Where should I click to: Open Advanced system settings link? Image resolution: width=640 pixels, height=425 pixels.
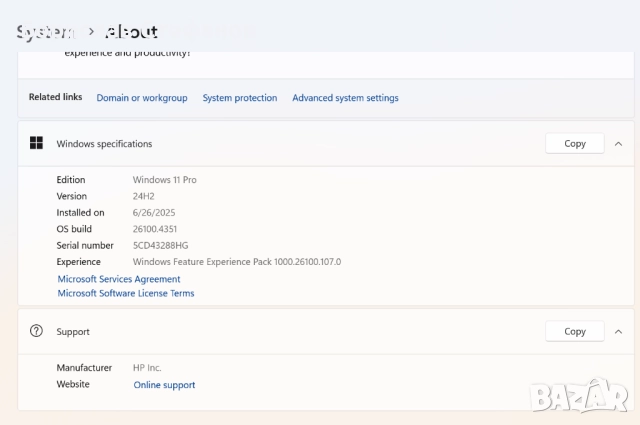[345, 98]
